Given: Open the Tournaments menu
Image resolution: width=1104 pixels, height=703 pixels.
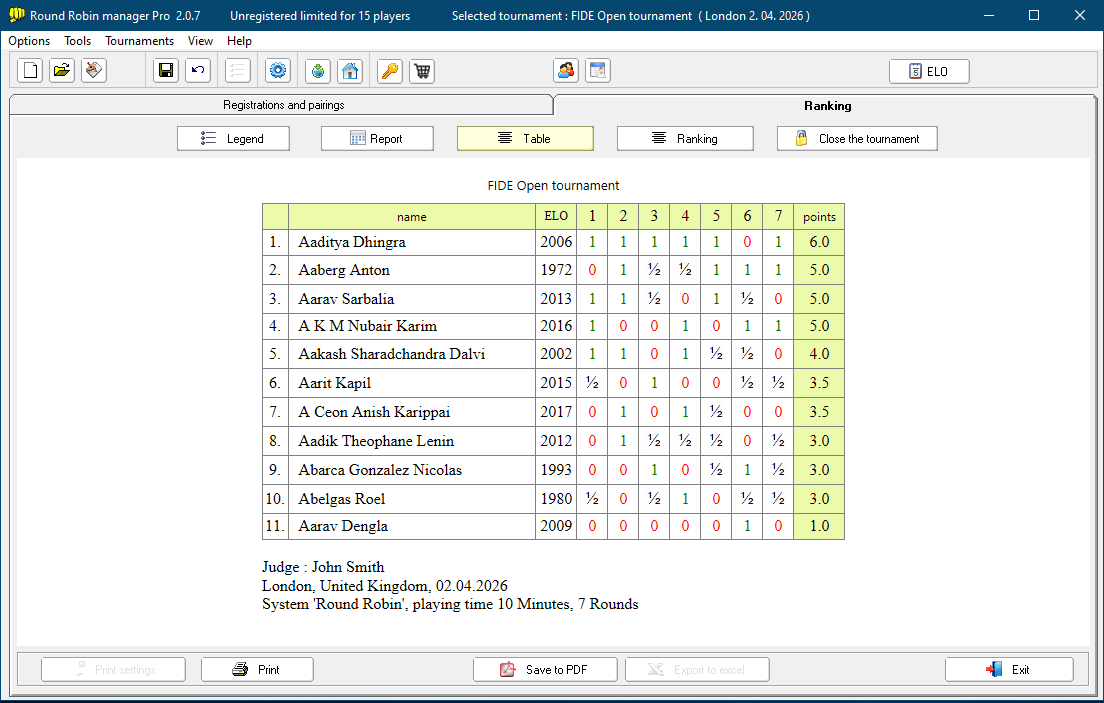Looking at the screenshot, I should [x=139, y=41].
